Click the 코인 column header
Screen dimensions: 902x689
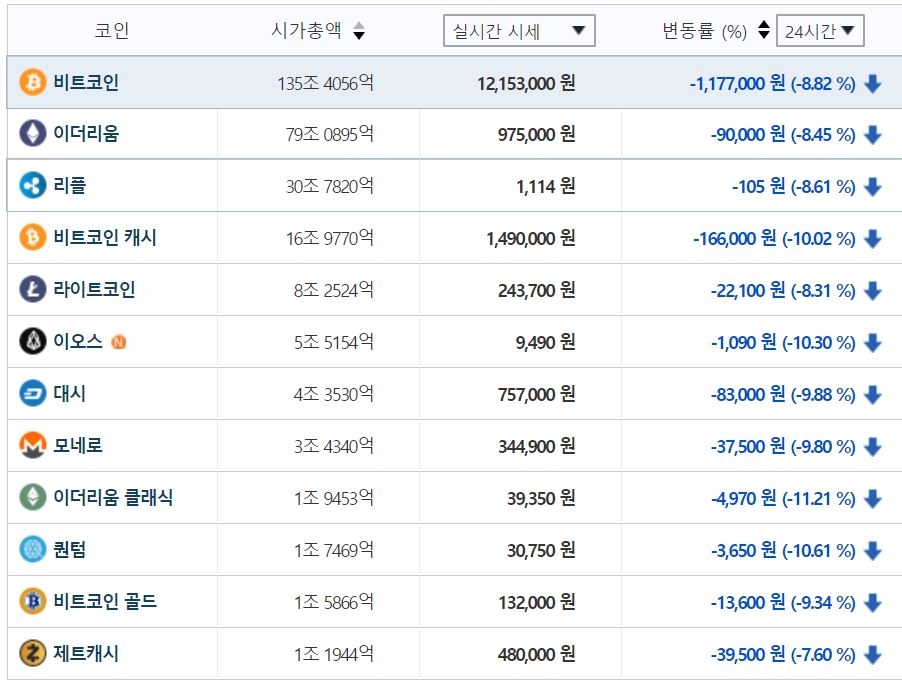pos(112,31)
